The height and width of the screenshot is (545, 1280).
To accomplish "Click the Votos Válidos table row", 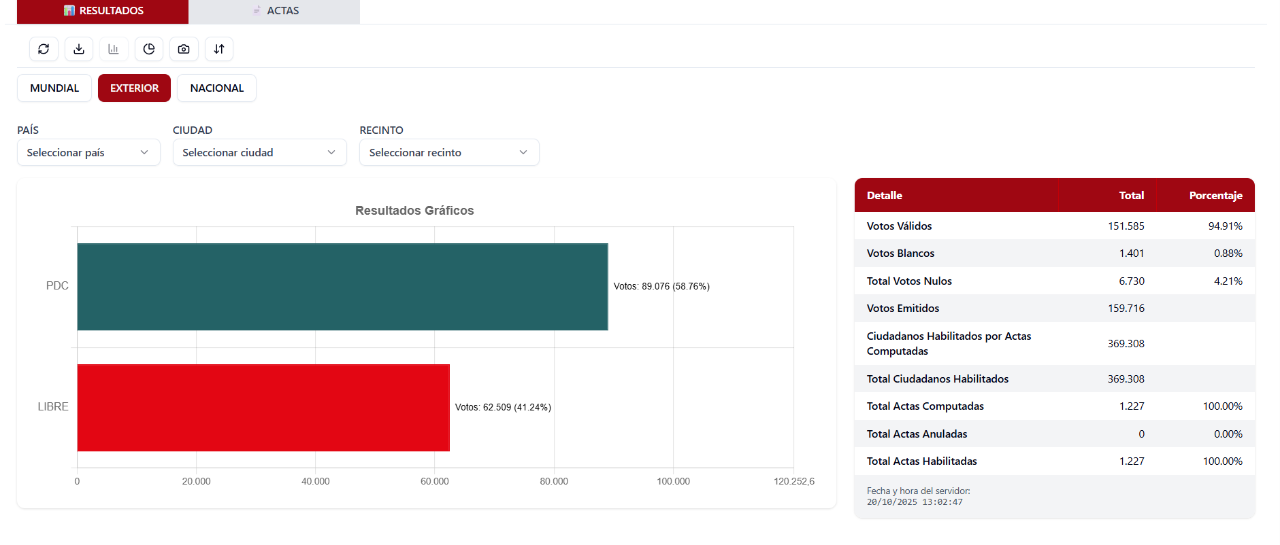I will point(1054,226).
